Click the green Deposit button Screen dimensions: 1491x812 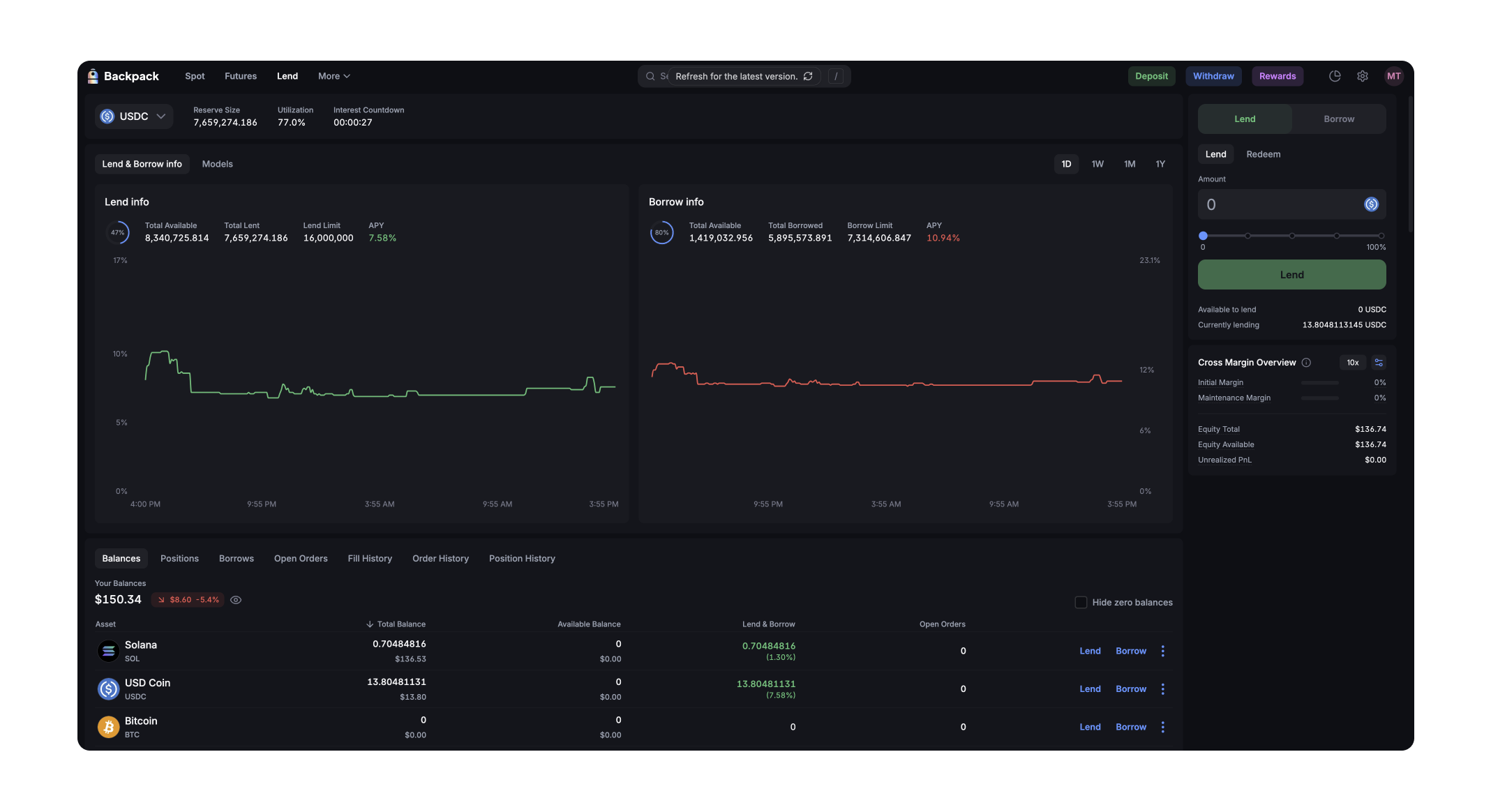1151,76
